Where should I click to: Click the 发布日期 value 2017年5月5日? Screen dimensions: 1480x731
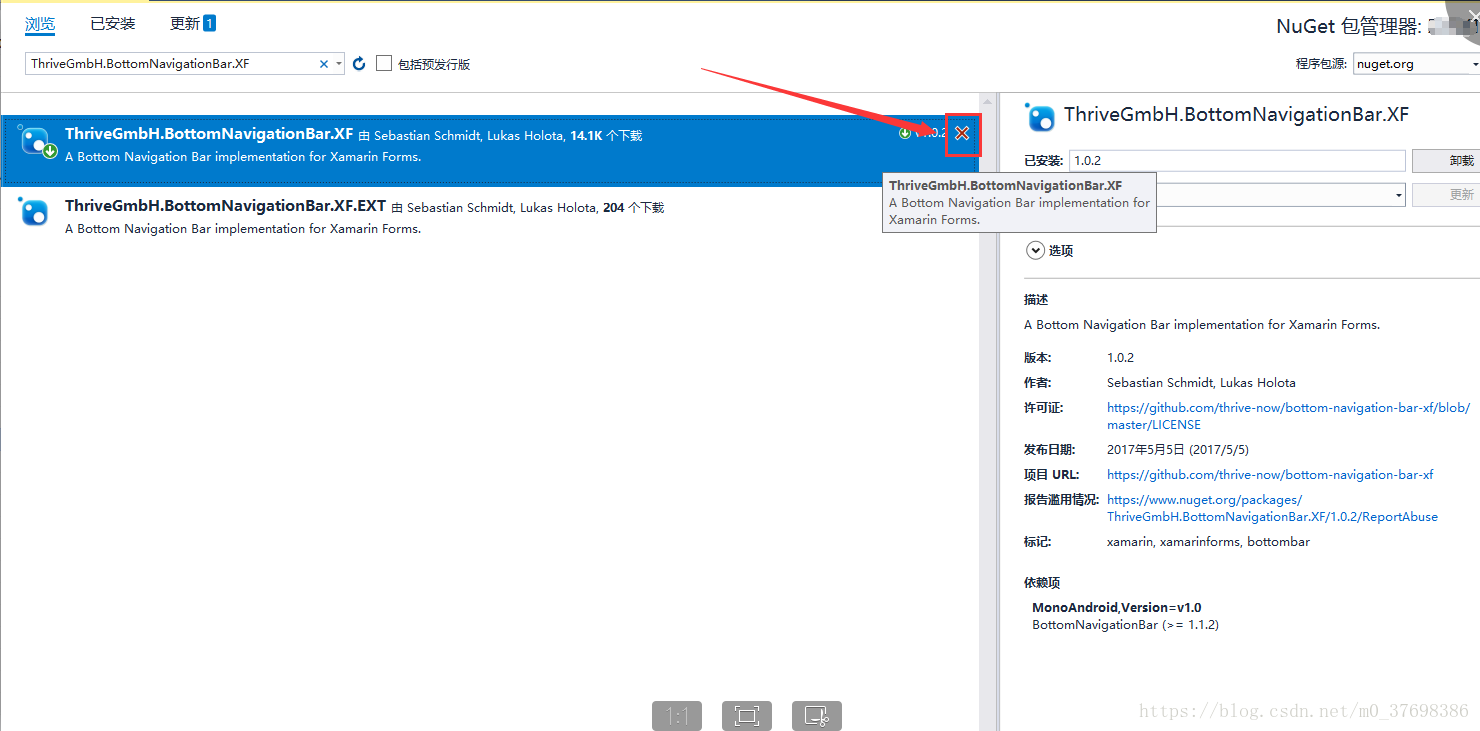1178,450
